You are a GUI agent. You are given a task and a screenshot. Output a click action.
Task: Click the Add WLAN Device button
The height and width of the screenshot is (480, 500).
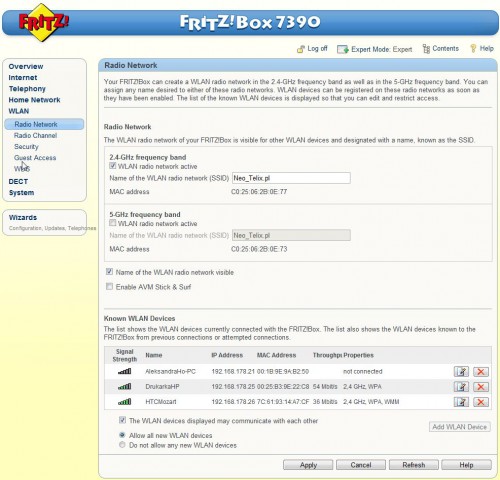tap(460, 427)
